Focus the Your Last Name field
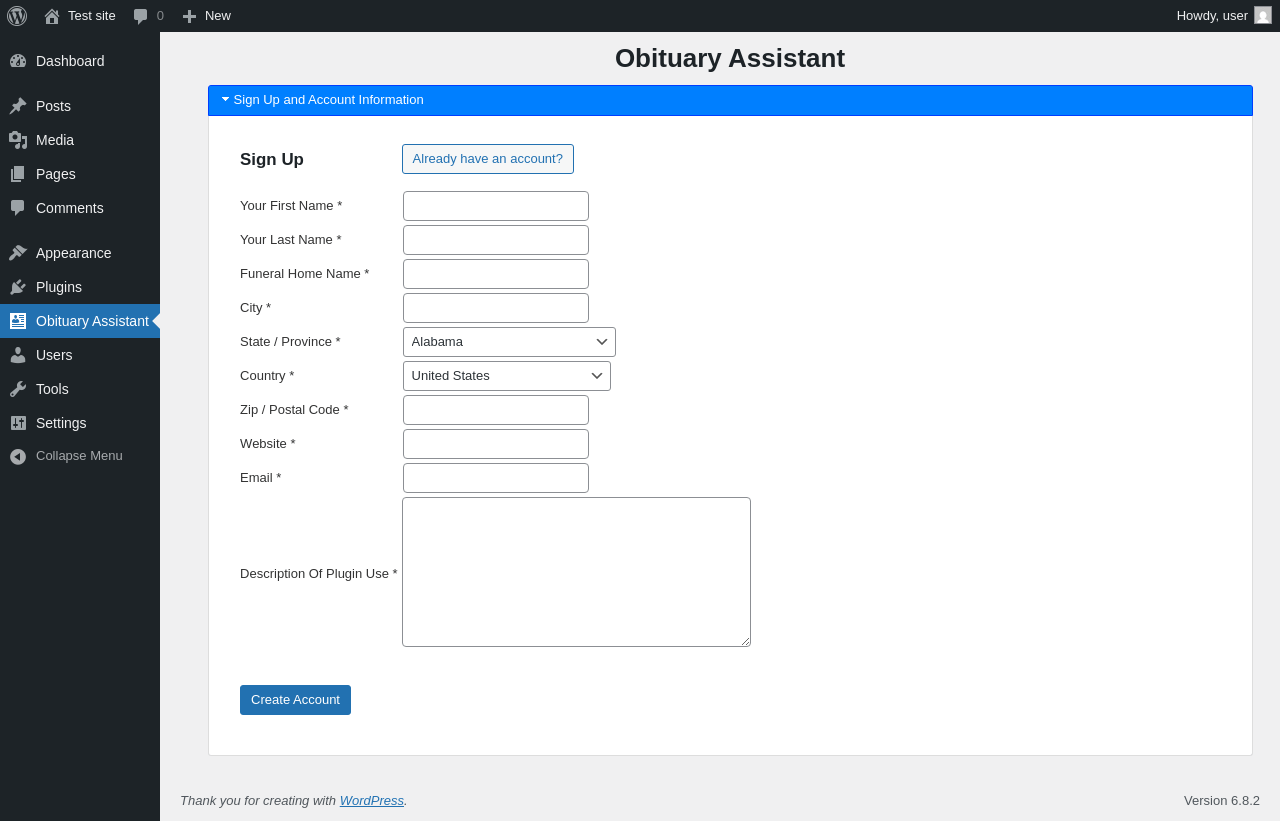The height and width of the screenshot is (821, 1280). [496, 240]
